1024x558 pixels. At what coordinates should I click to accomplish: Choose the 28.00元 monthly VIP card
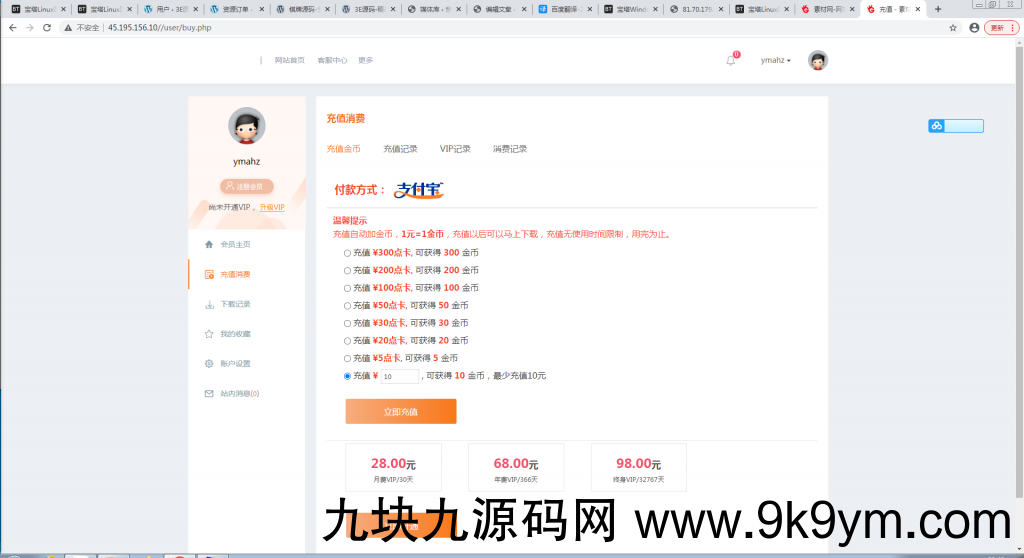pyautogui.click(x=393, y=468)
